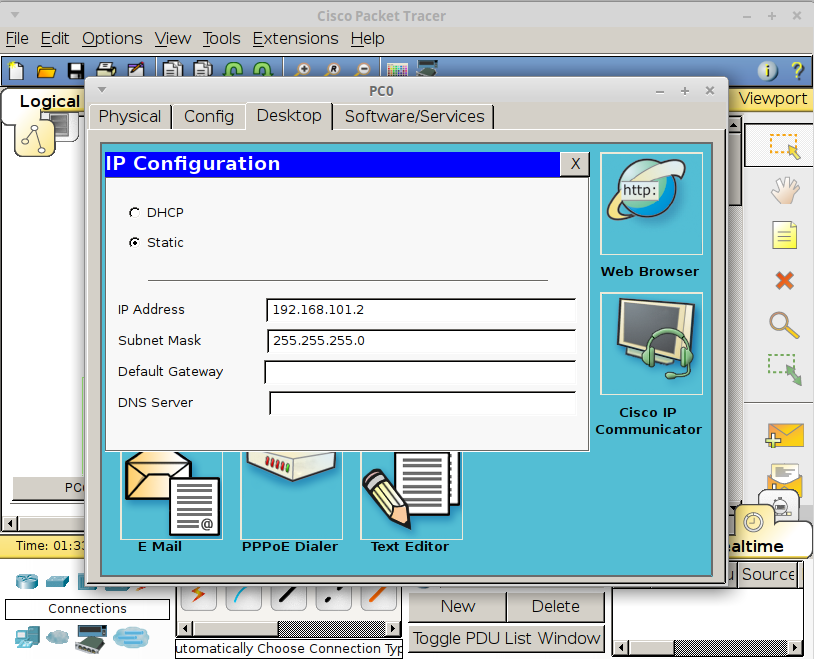Open the Help menu
Screen dimensions: 814x659
coord(368,39)
